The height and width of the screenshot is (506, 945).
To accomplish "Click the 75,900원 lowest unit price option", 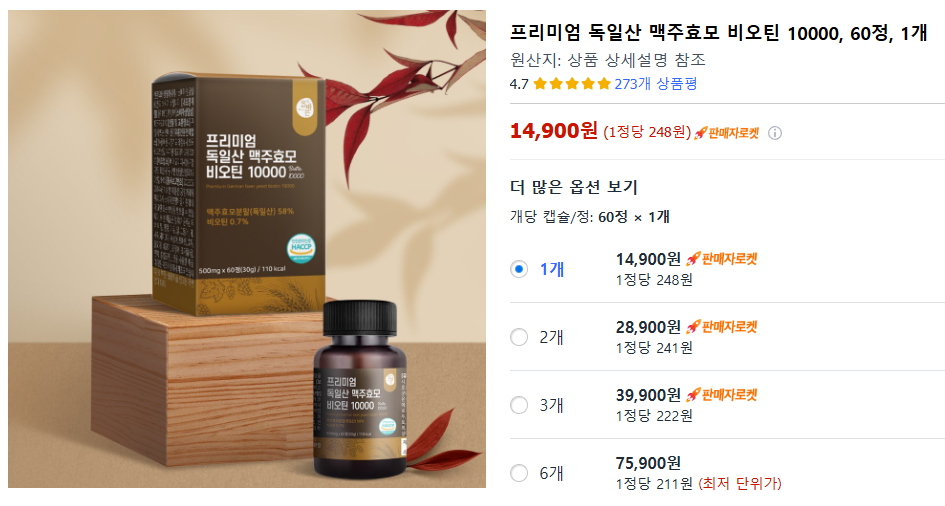I will [648, 463].
